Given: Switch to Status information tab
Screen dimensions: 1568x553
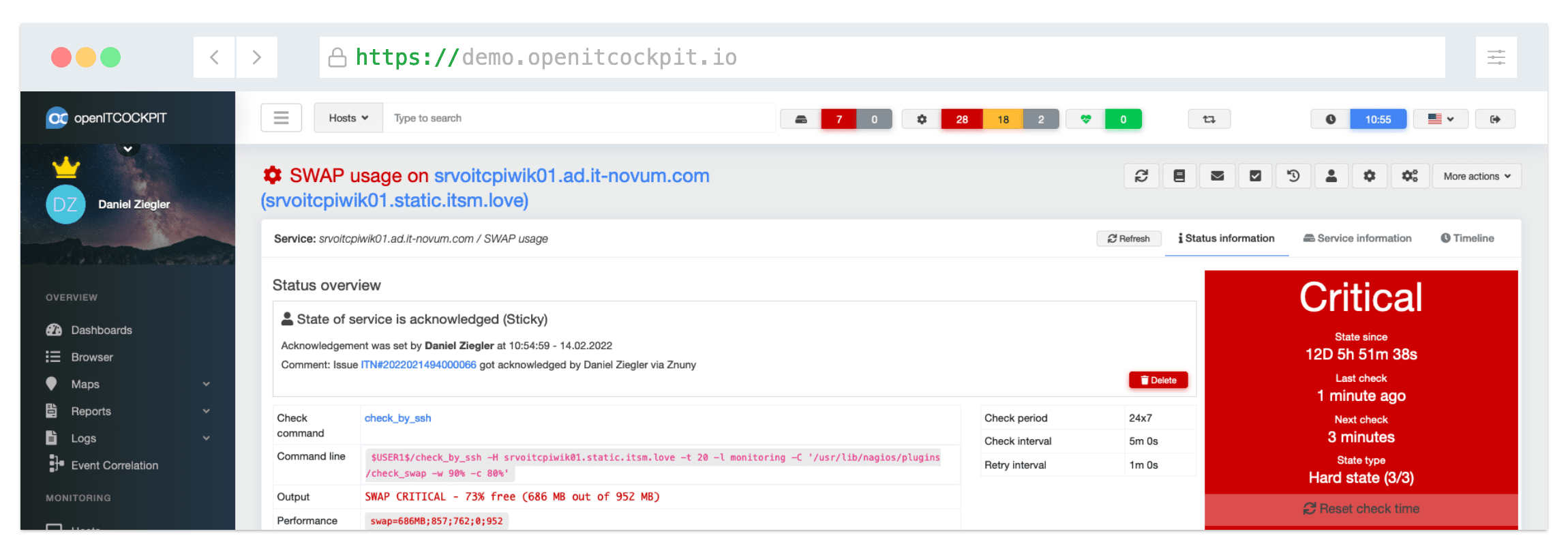Looking at the screenshot, I should point(1226,238).
